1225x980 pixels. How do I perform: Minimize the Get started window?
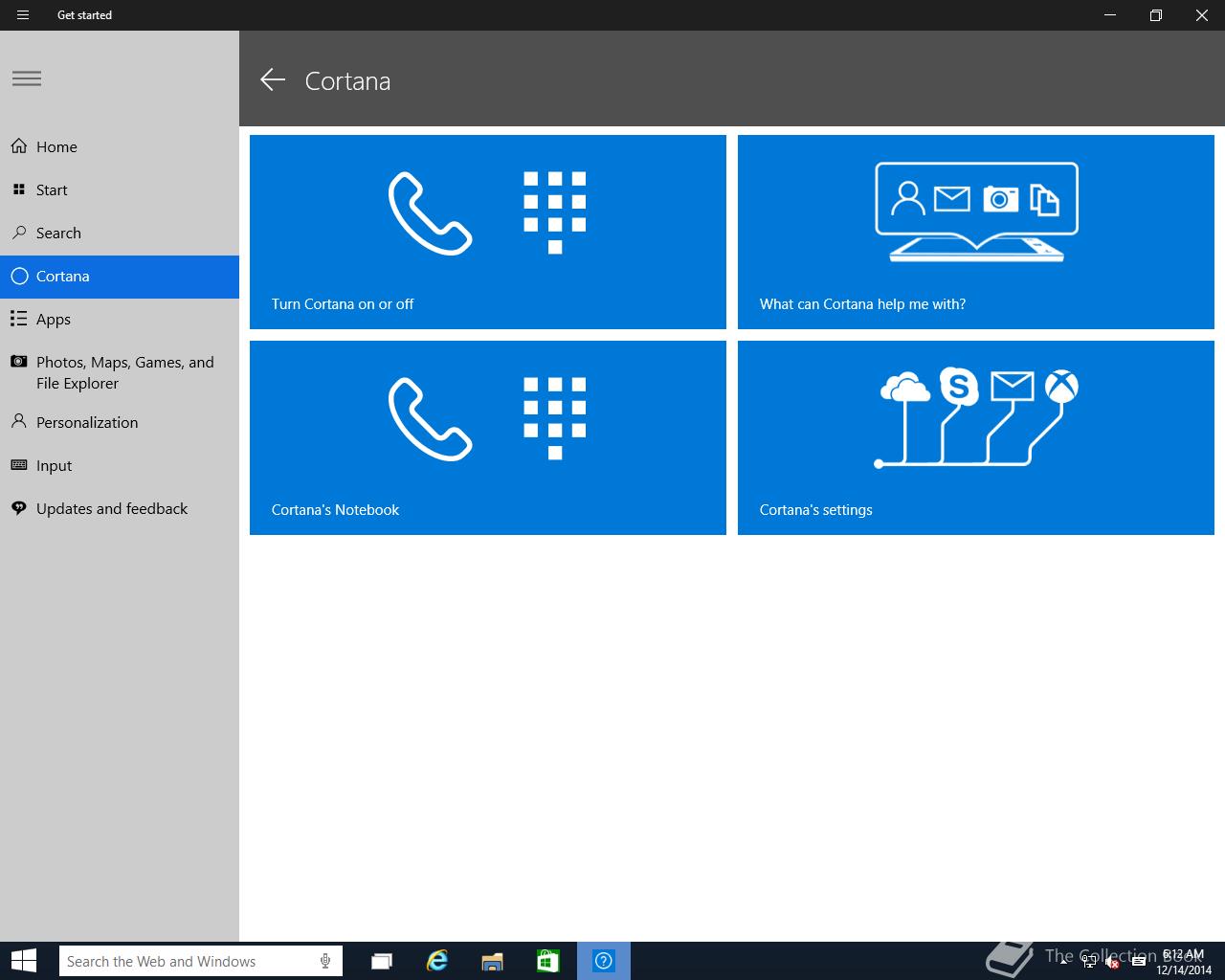coord(1110,15)
